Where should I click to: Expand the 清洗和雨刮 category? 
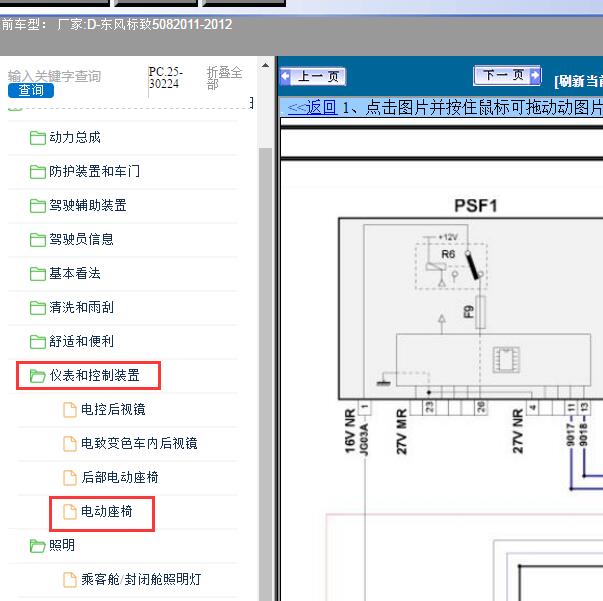(82, 307)
